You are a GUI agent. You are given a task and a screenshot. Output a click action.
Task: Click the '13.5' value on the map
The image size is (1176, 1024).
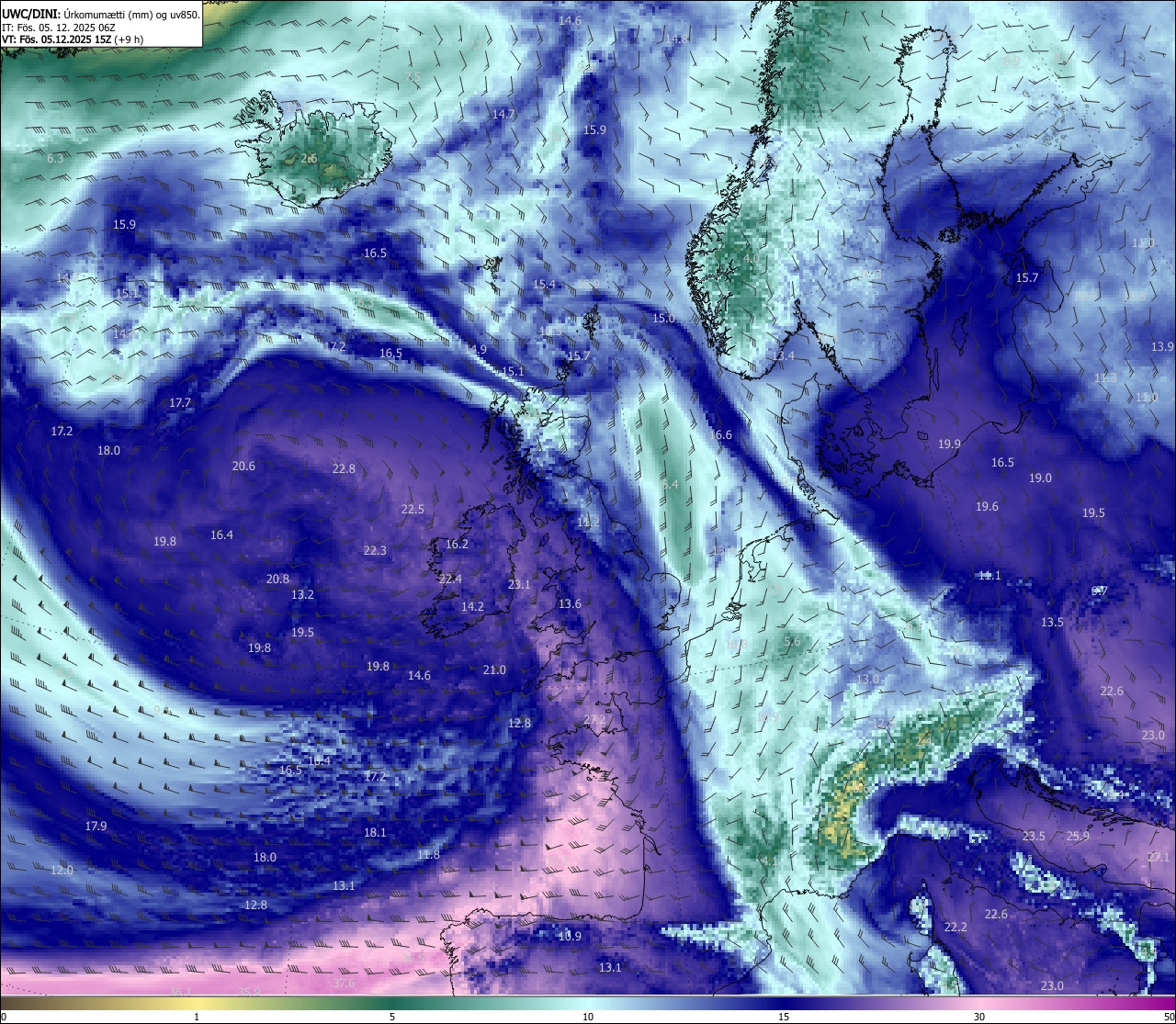(1052, 623)
